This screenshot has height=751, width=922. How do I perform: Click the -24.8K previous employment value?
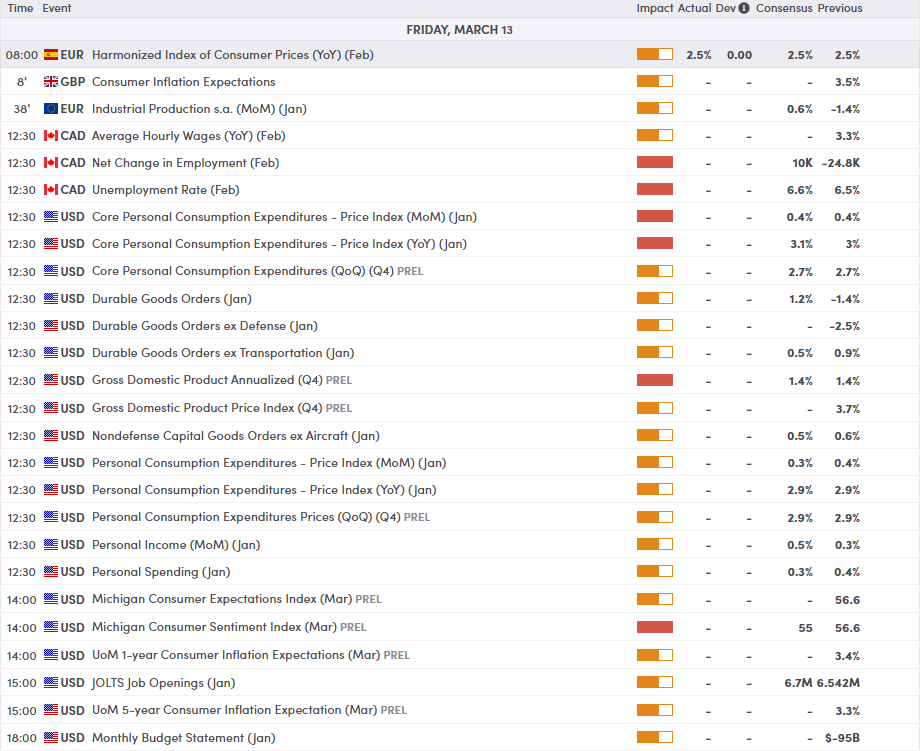pos(841,163)
